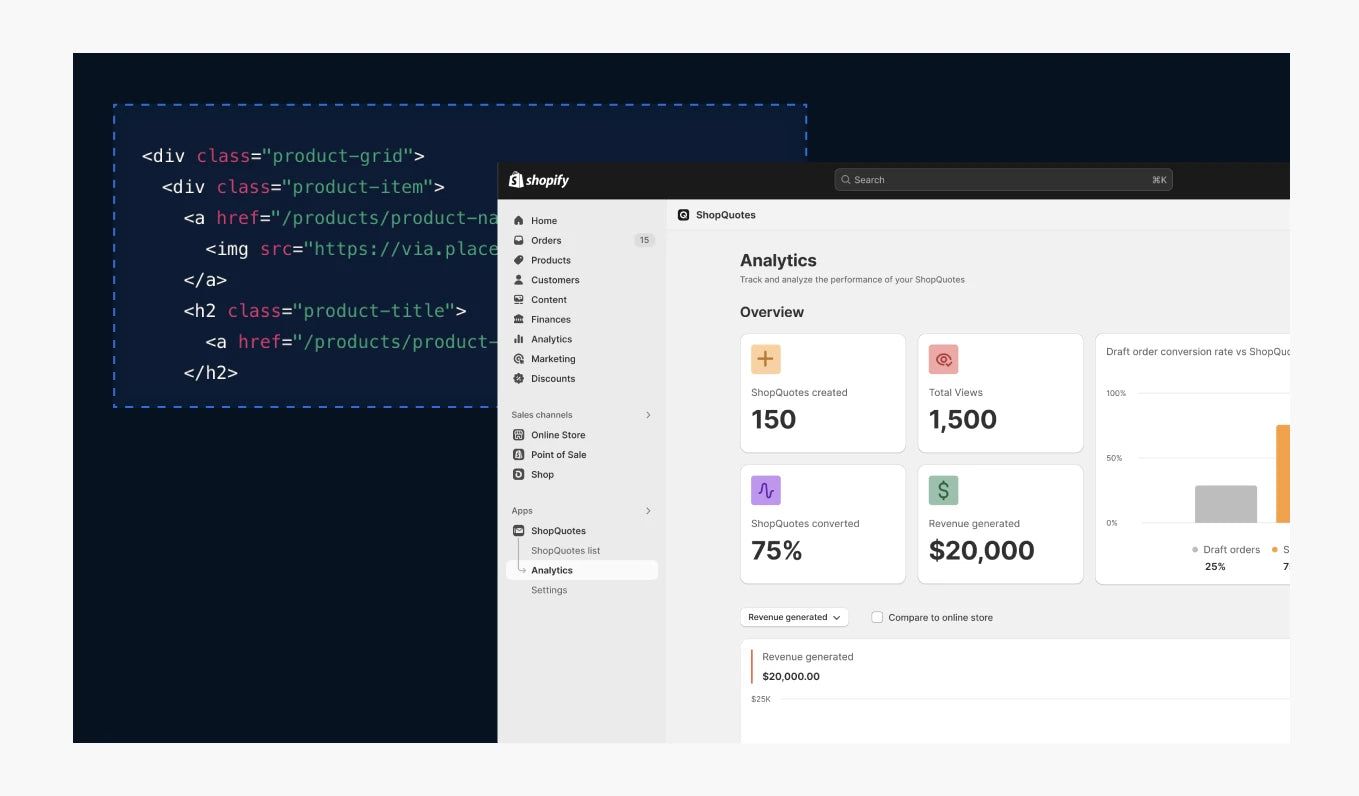Click the Marketing target icon
Screen dimensions: 1359x796
[x=518, y=359]
